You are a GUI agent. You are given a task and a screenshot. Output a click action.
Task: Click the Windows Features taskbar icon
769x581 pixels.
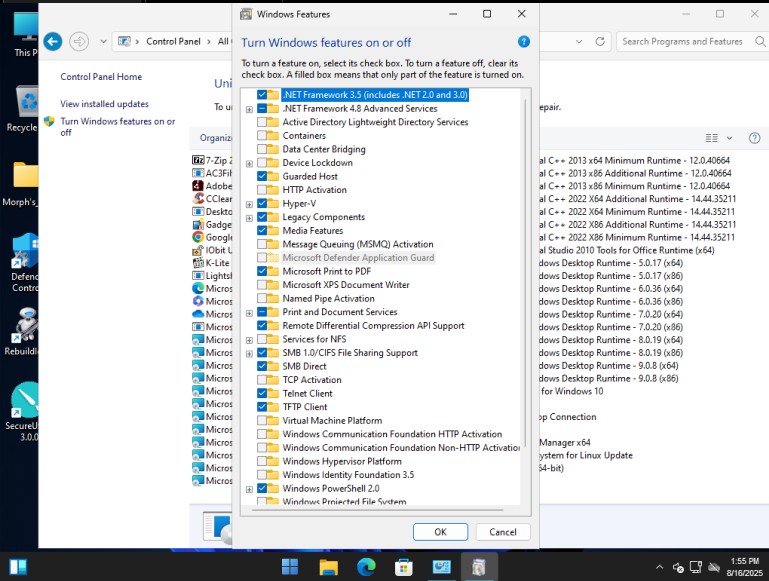[x=479, y=567]
